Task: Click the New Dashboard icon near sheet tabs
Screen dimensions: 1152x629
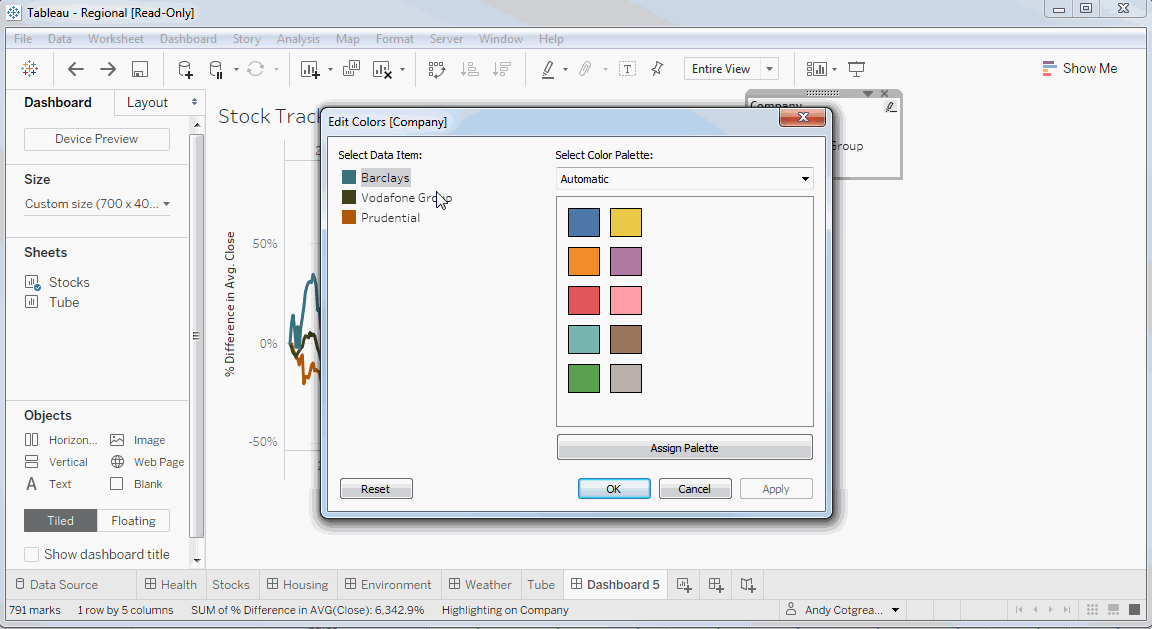Action: pos(716,584)
